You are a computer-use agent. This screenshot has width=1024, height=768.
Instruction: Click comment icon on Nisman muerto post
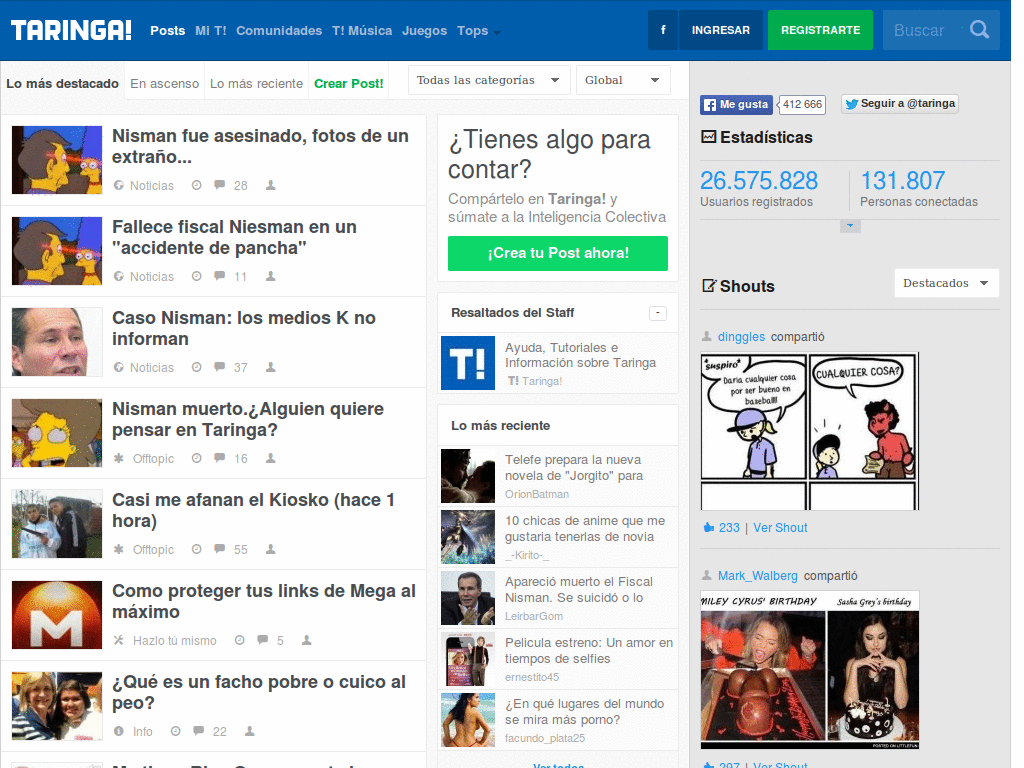(x=219, y=458)
